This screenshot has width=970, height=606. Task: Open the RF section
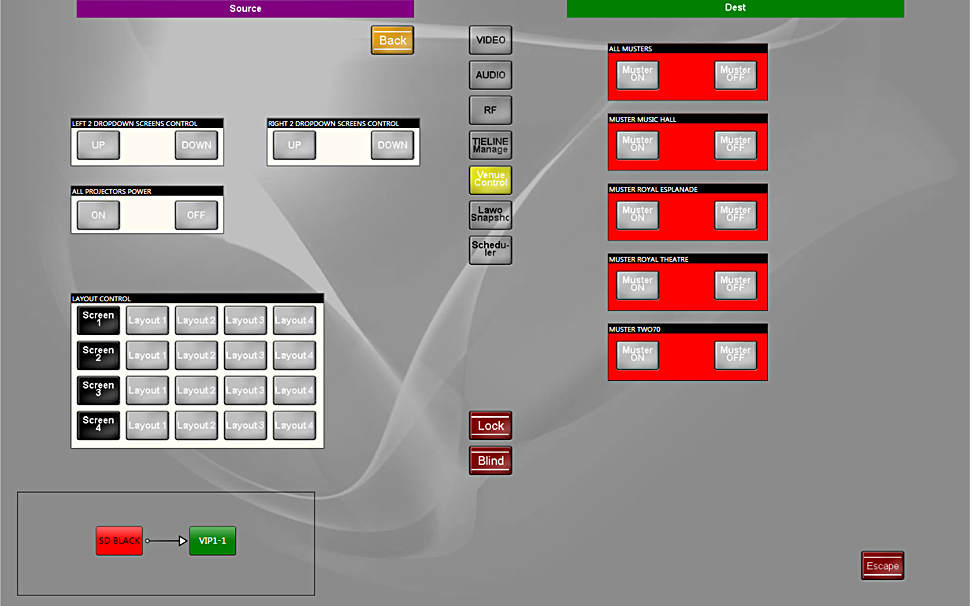[x=490, y=110]
